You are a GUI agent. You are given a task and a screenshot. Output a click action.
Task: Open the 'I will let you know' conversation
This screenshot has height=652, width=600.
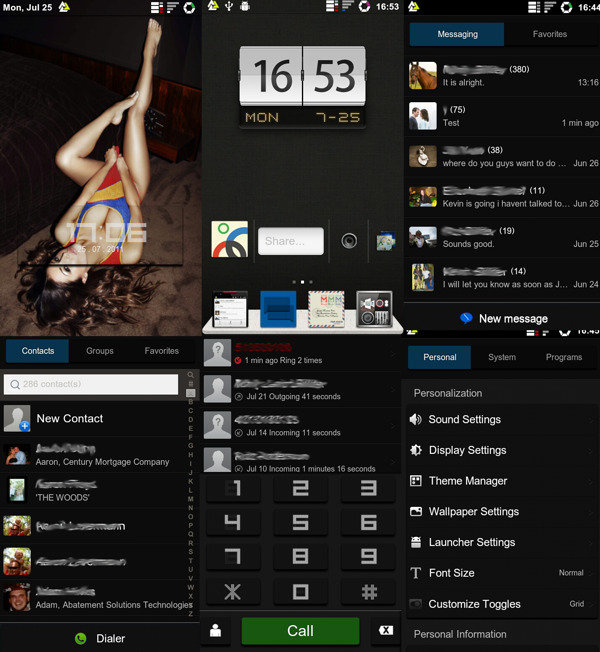[x=502, y=277]
